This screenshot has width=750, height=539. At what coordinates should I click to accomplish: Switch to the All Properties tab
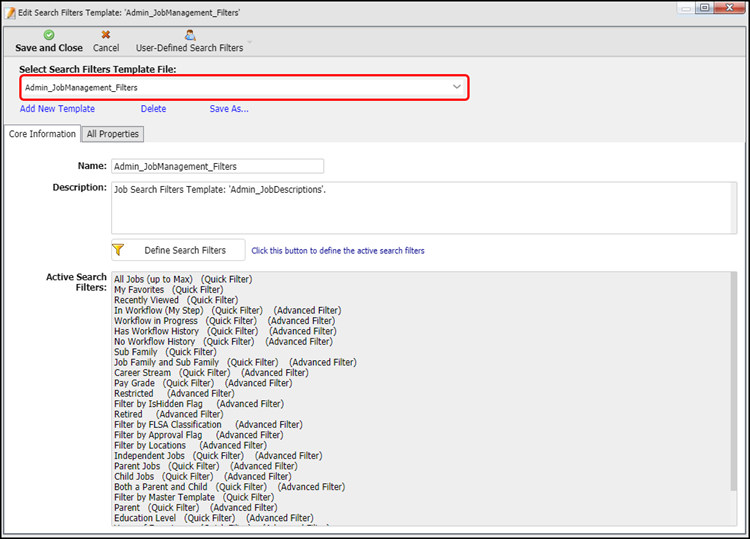(113, 134)
